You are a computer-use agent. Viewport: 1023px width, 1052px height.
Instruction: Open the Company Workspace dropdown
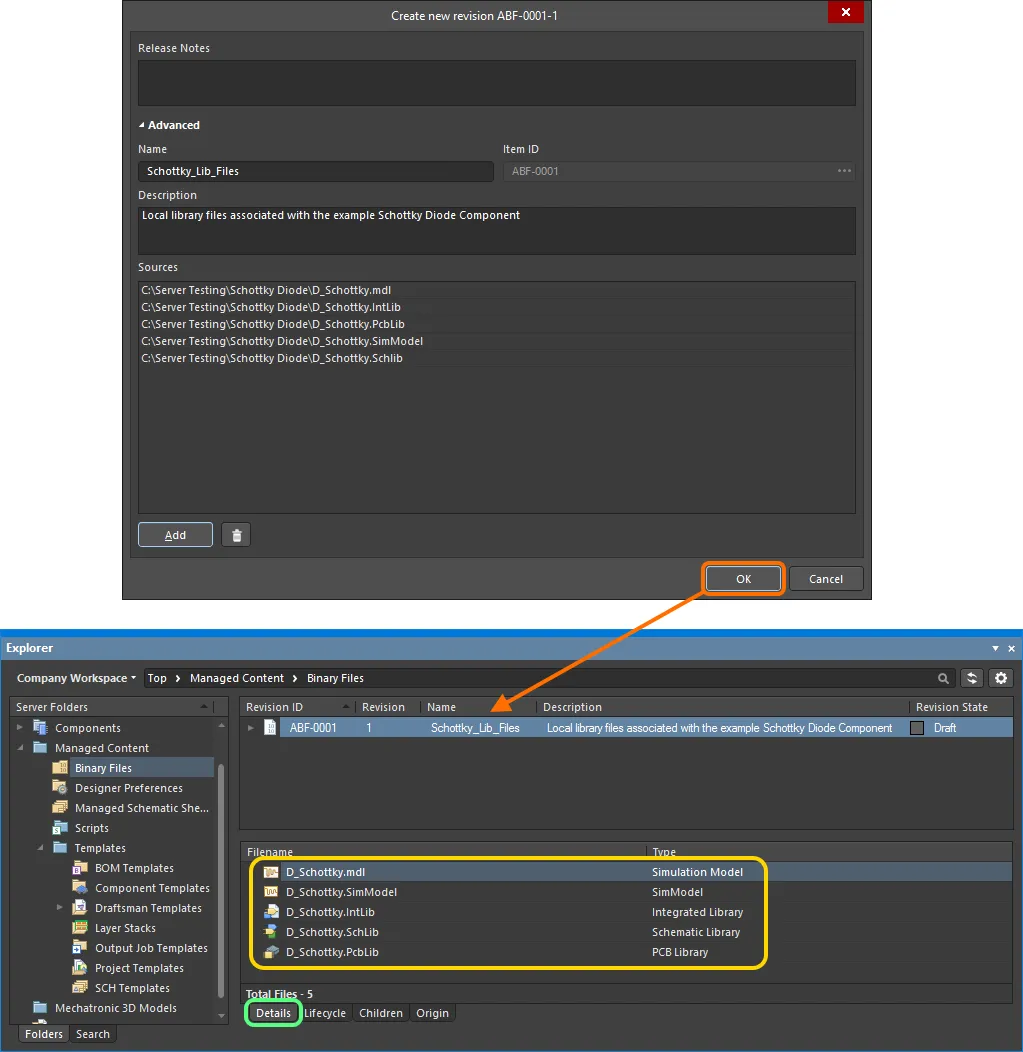[x=76, y=678]
